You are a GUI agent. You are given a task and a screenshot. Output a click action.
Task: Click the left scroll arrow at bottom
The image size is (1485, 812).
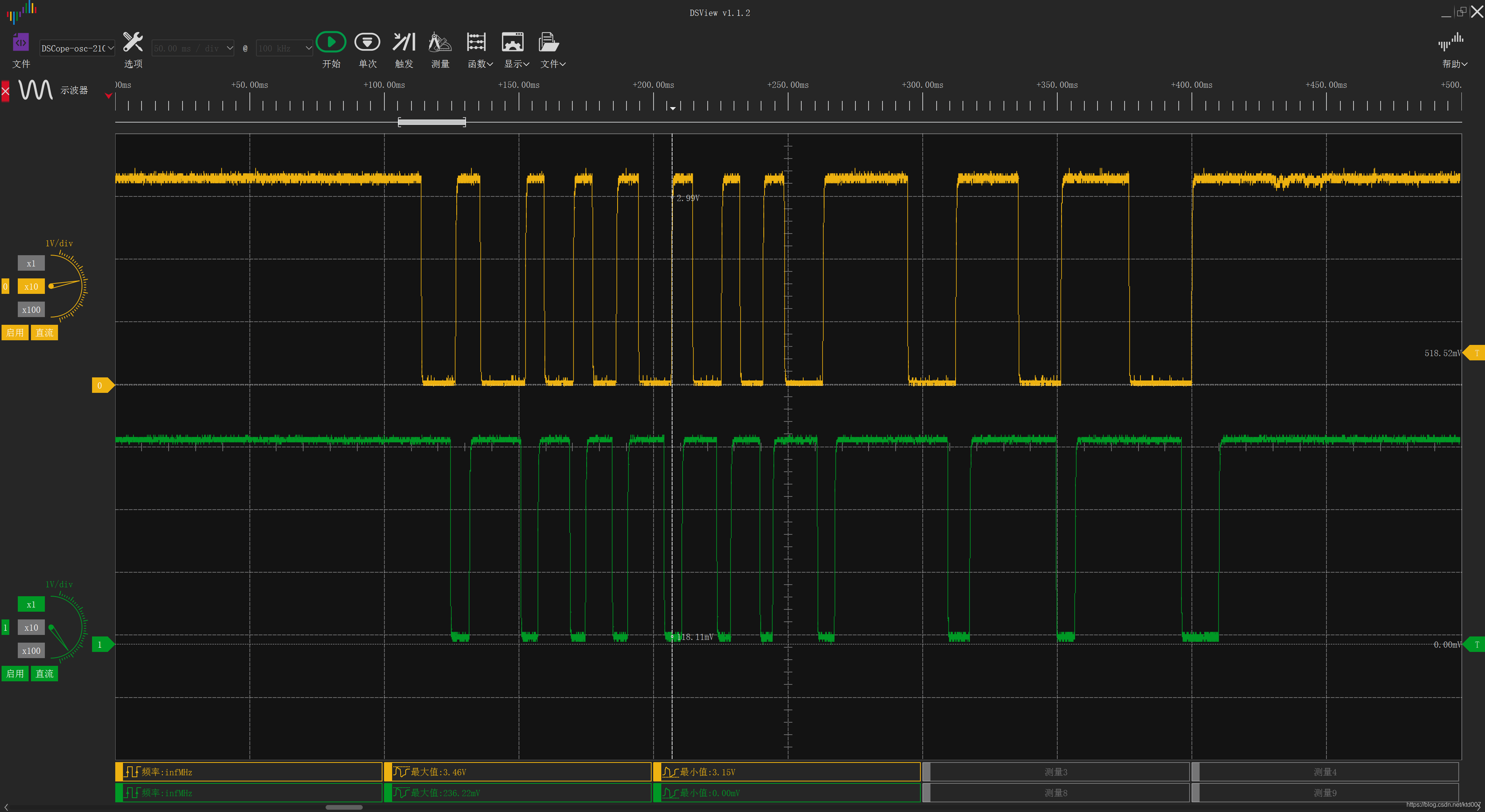pyautogui.click(x=6, y=807)
